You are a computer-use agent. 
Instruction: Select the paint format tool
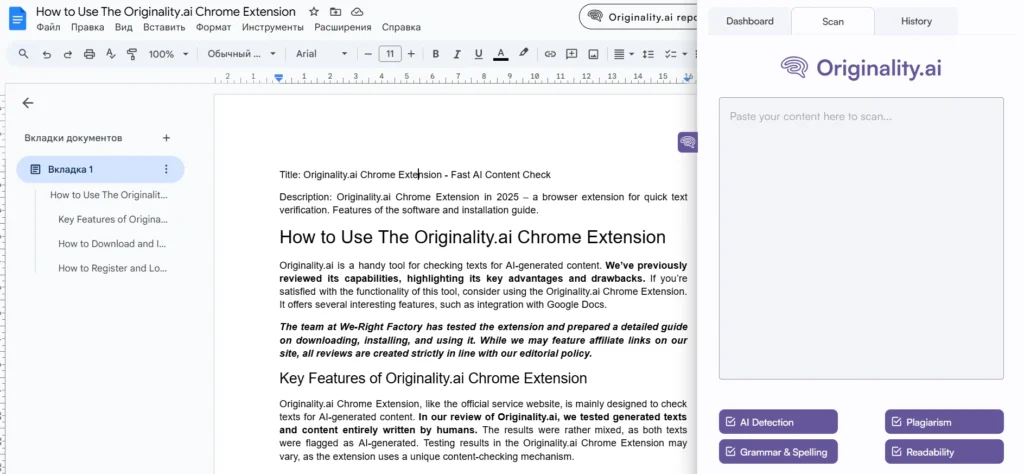132,54
